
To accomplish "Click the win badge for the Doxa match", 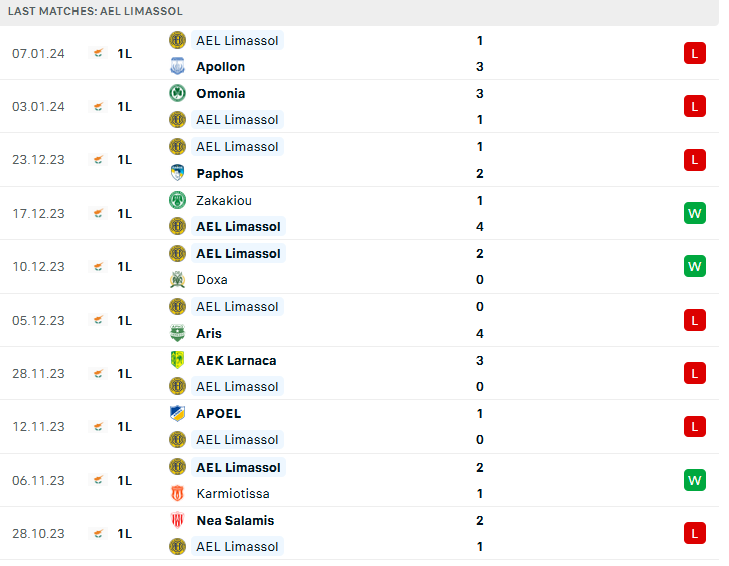I will point(695,266).
